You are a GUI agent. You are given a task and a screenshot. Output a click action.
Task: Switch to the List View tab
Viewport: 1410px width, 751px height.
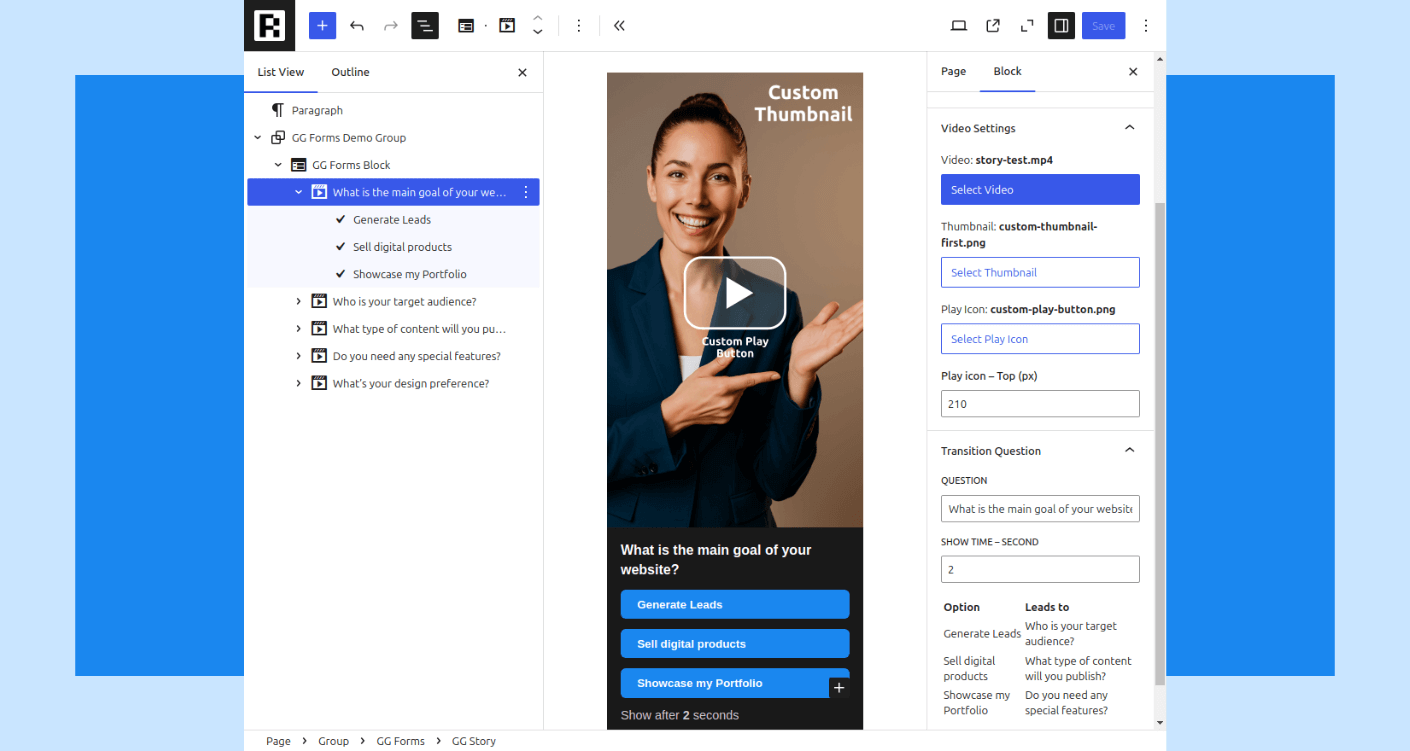[281, 72]
